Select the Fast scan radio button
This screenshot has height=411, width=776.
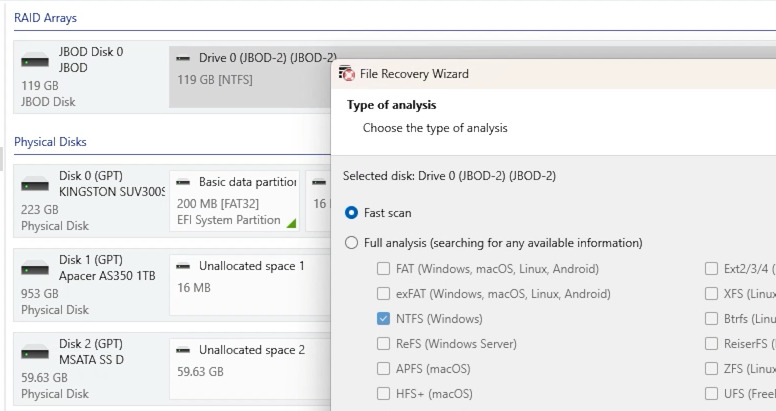351,213
